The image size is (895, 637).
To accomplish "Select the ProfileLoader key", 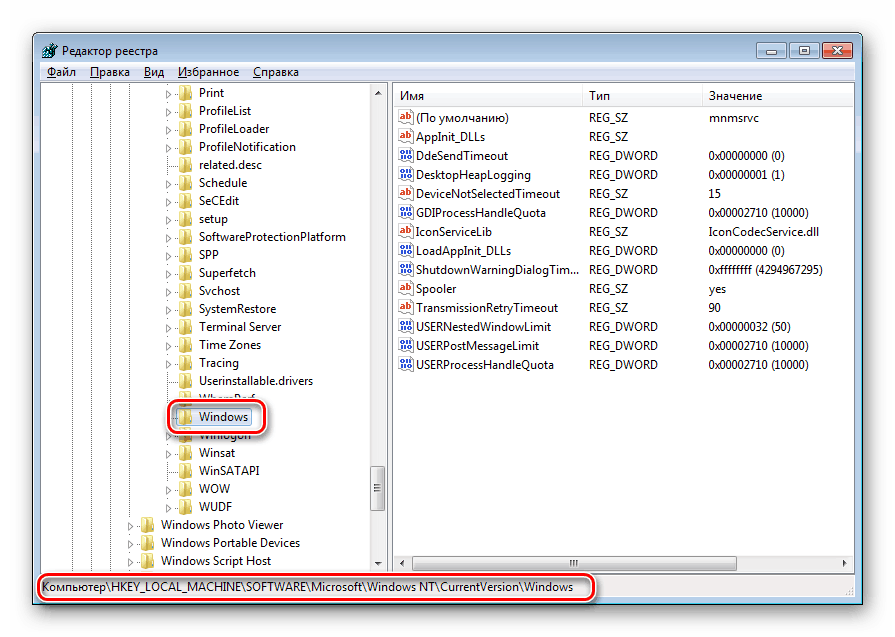I will [x=234, y=129].
